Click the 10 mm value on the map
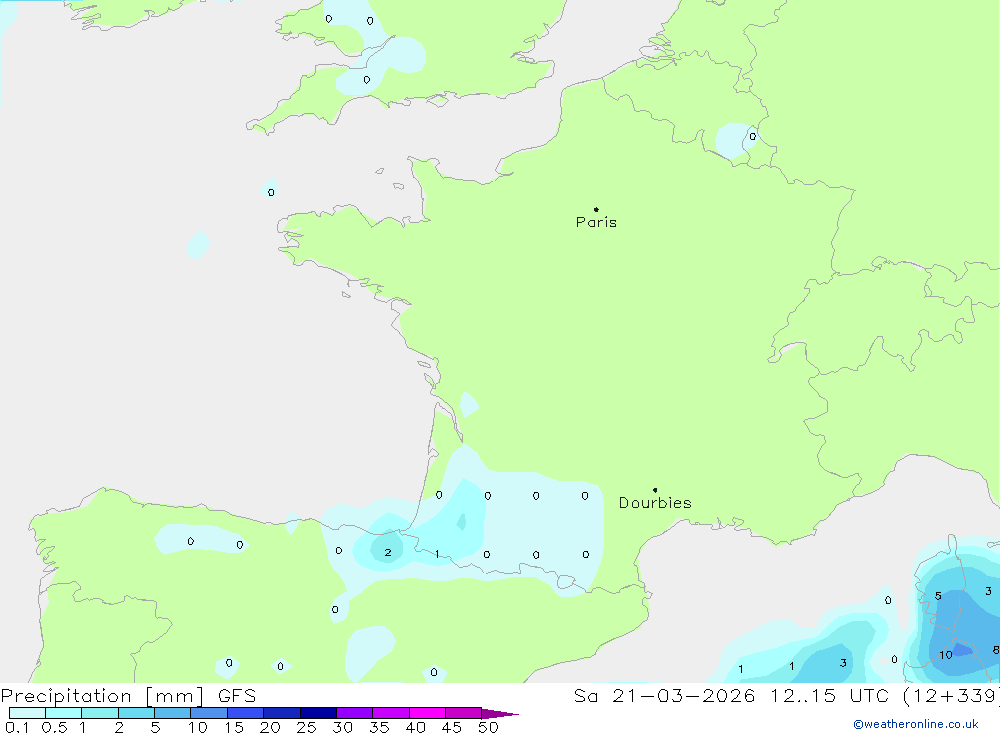The width and height of the screenshot is (1000, 733). (x=946, y=655)
